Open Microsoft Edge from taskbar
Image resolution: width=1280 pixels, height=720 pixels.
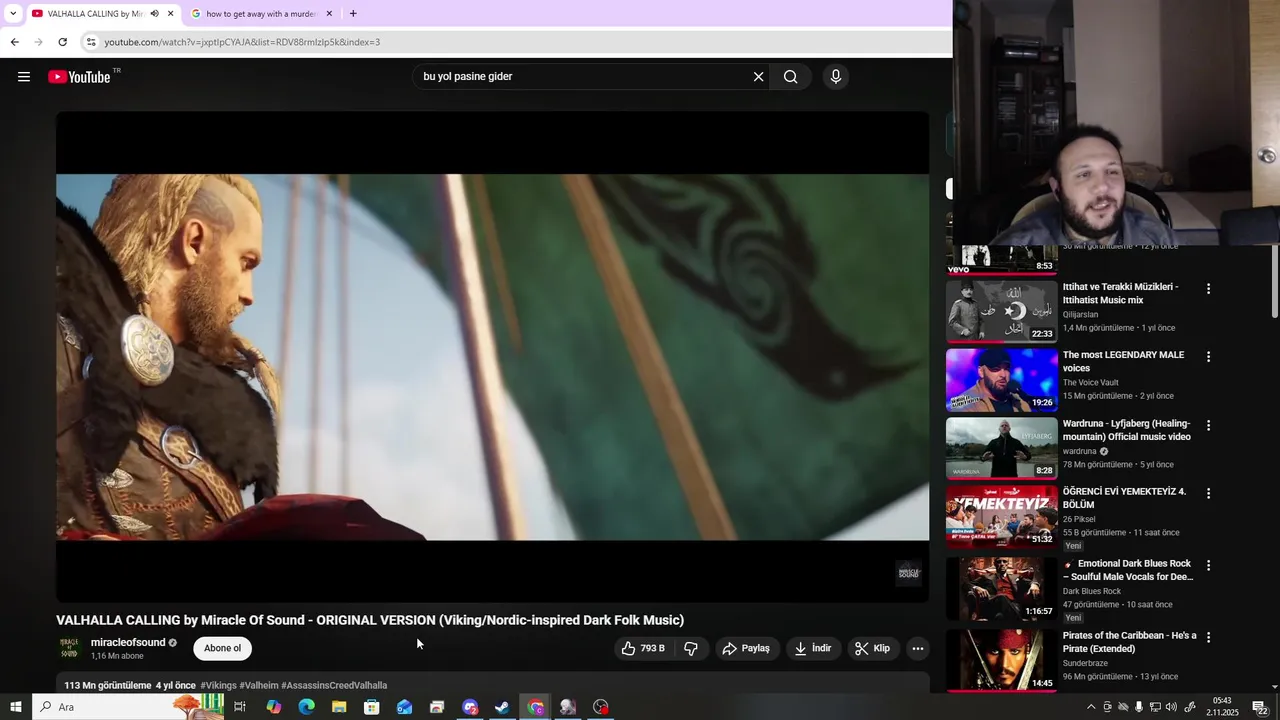tap(306, 707)
